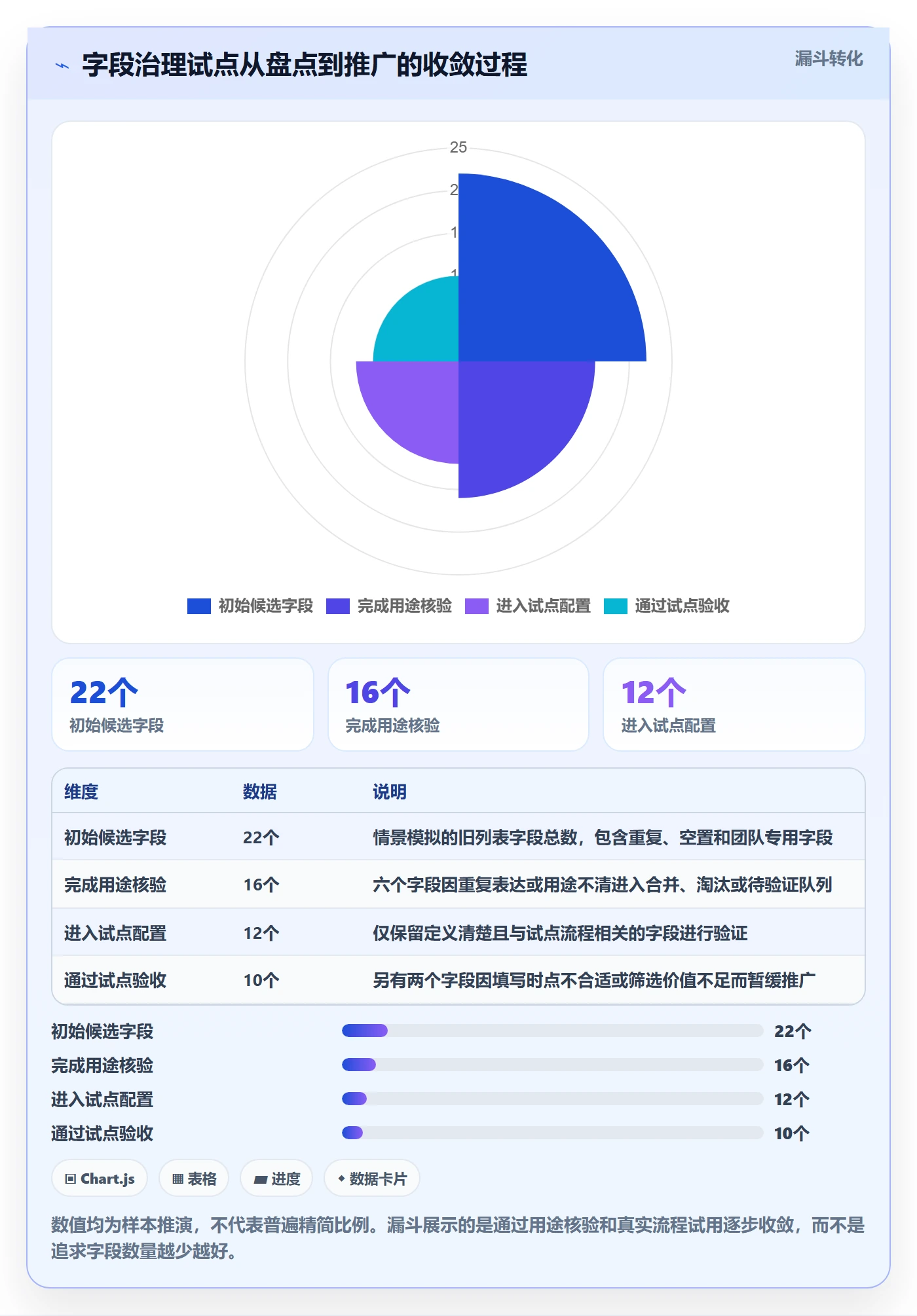This screenshot has width=917, height=1316.
Task: Toggle 完成用途核验 legend color box
Action: click(337, 606)
